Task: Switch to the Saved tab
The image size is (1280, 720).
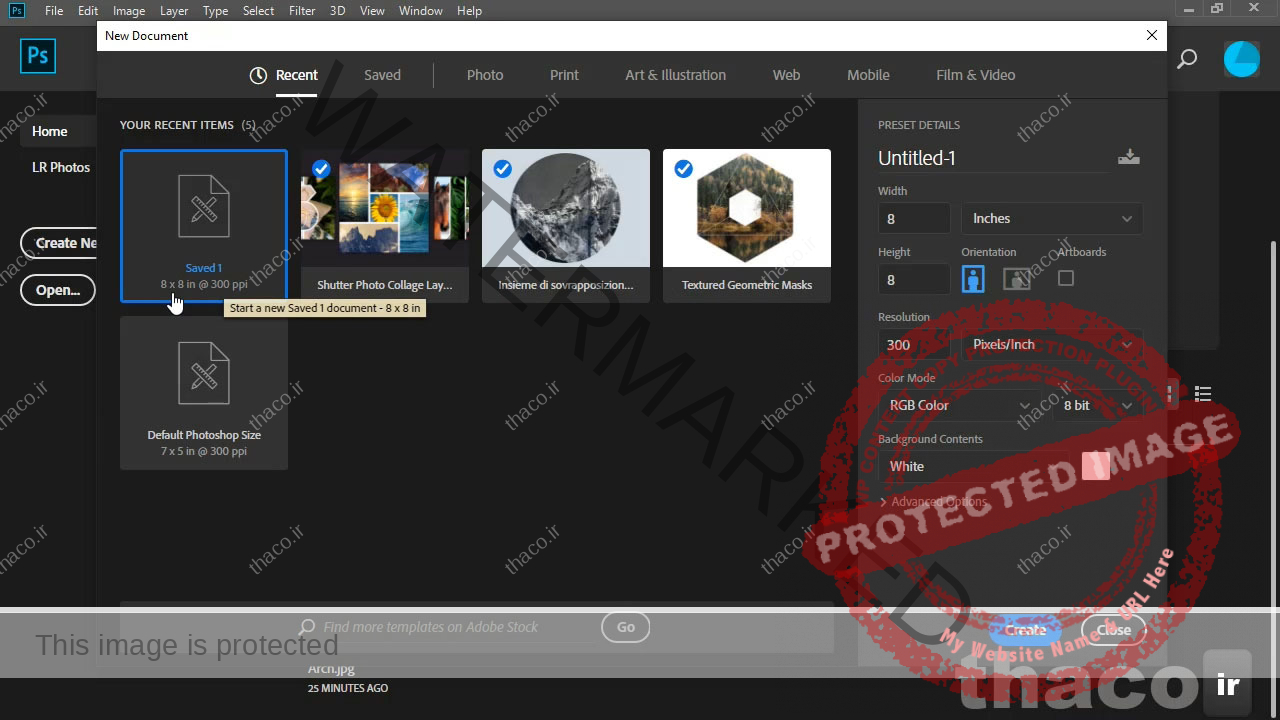Action: (382, 75)
